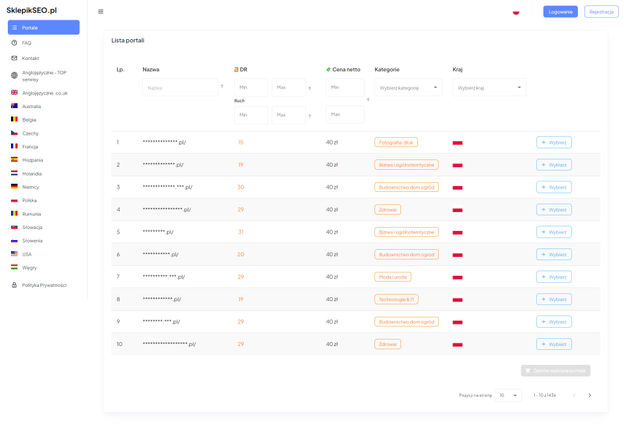Open rows-per-page dropdown showing 10
624x430 pixels.
pyautogui.click(x=508, y=395)
